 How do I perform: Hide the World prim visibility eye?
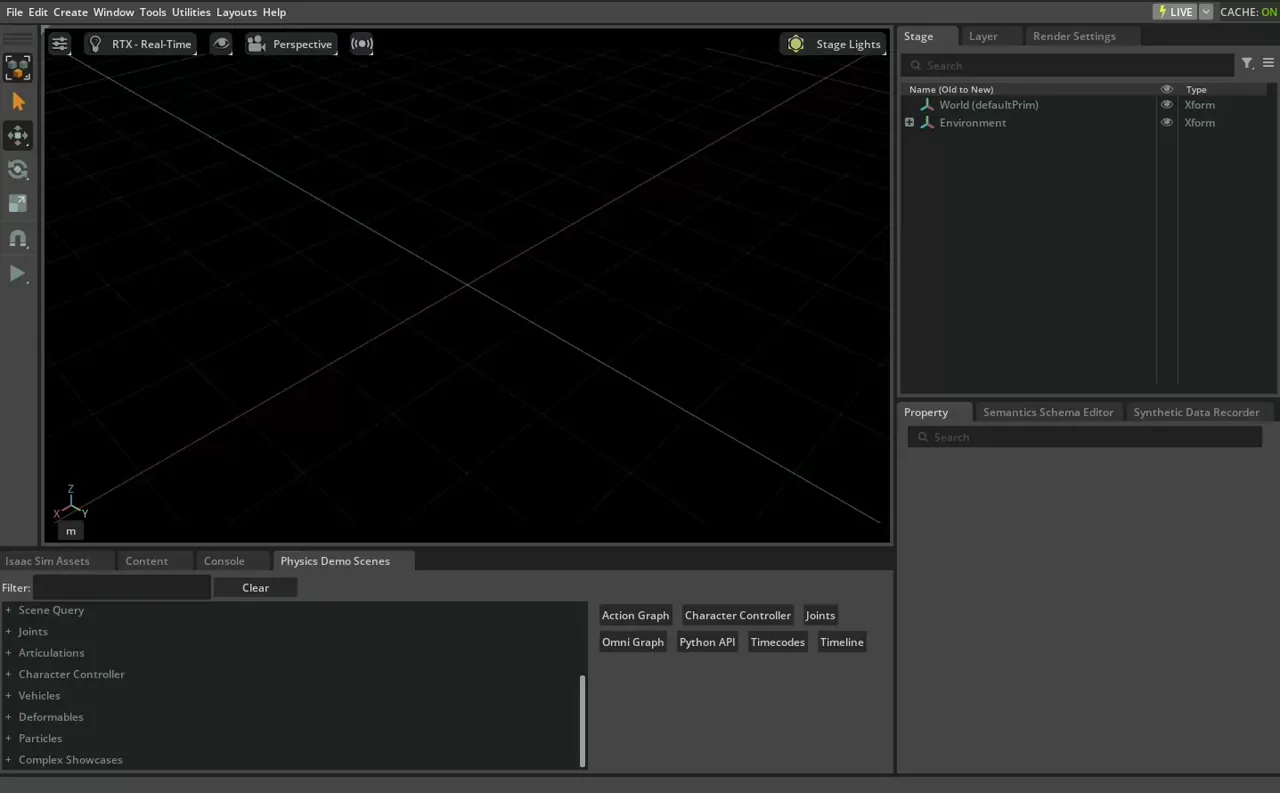click(1166, 105)
